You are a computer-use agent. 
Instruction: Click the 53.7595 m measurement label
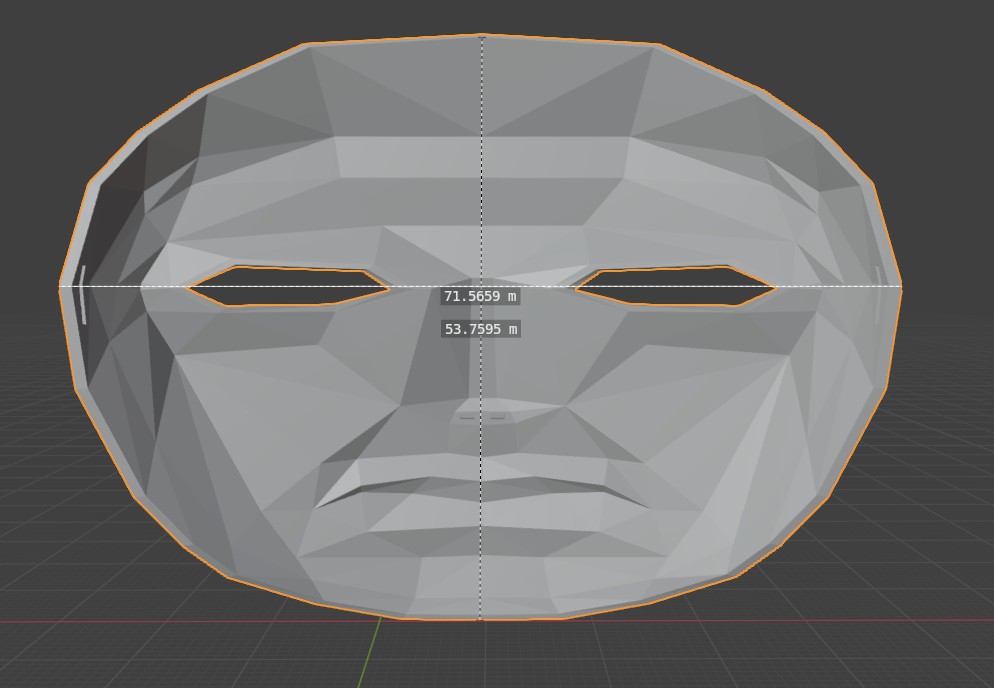(480, 329)
